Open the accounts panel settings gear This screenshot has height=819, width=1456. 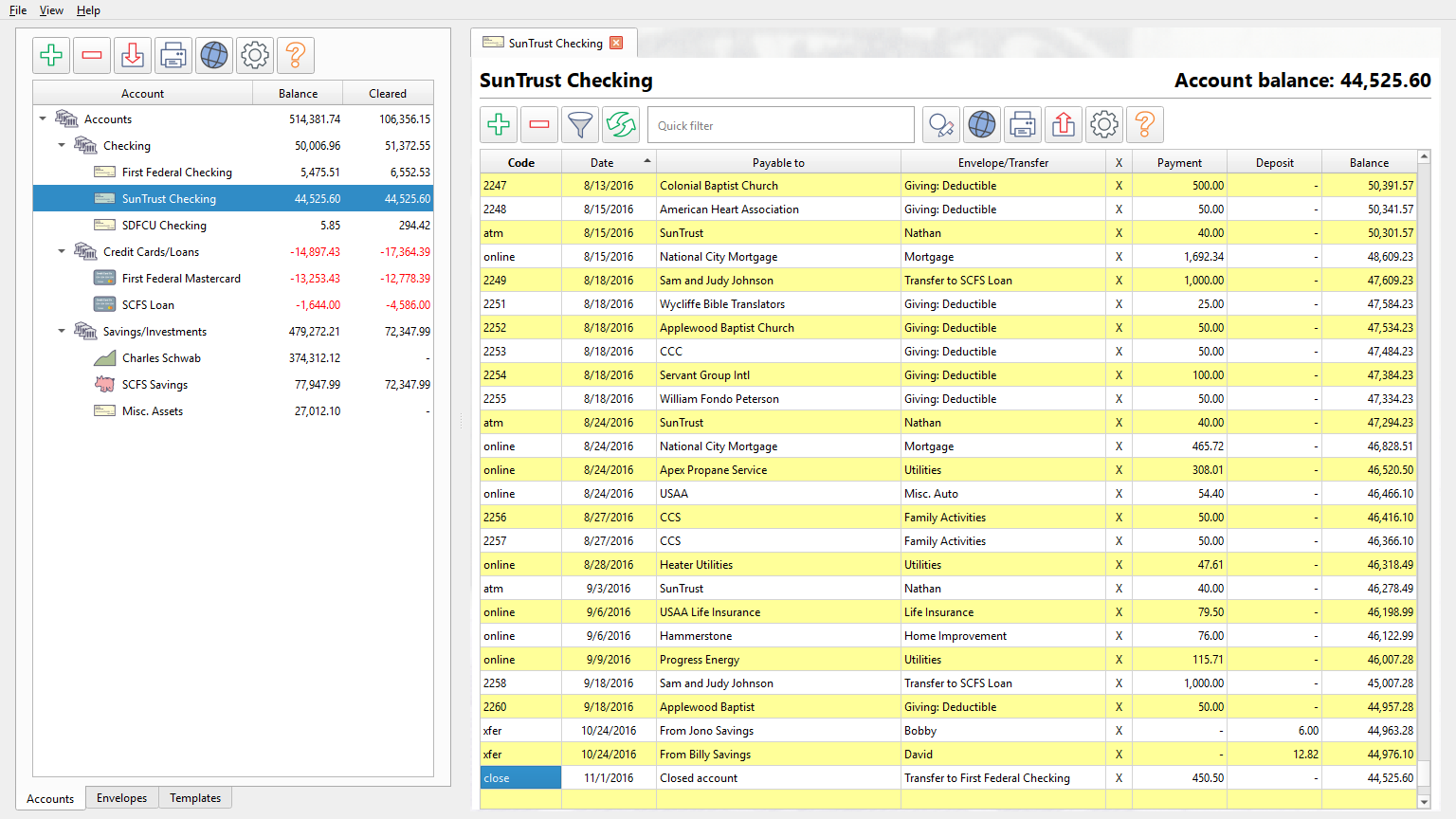(255, 55)
